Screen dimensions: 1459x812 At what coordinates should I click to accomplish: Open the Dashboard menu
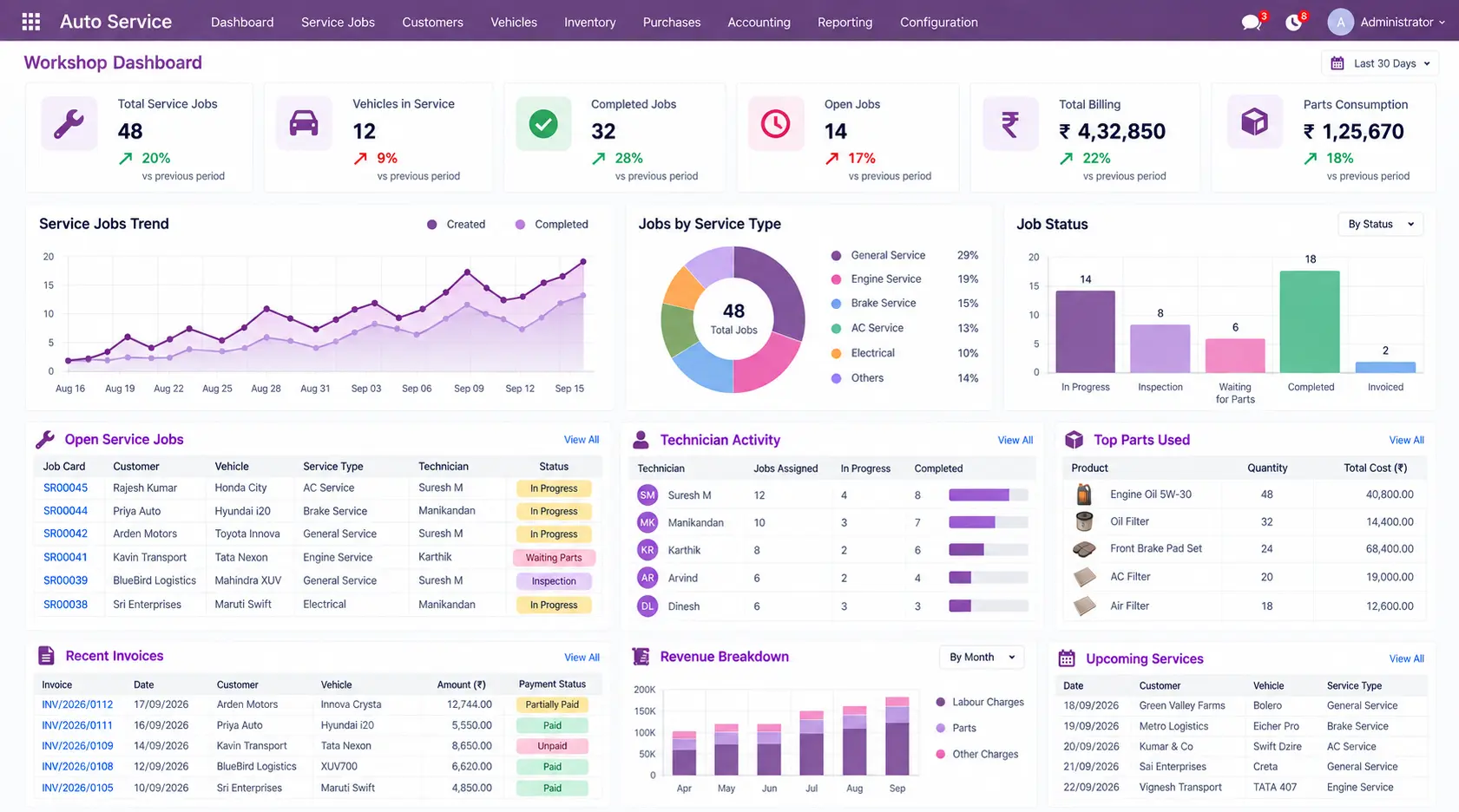pyautogui.click(x=242, y=23)
